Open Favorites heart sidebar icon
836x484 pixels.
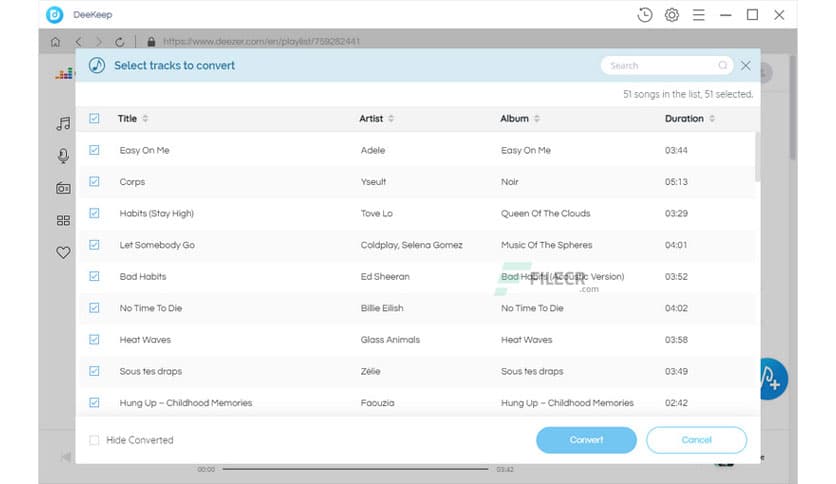[63, 252]
